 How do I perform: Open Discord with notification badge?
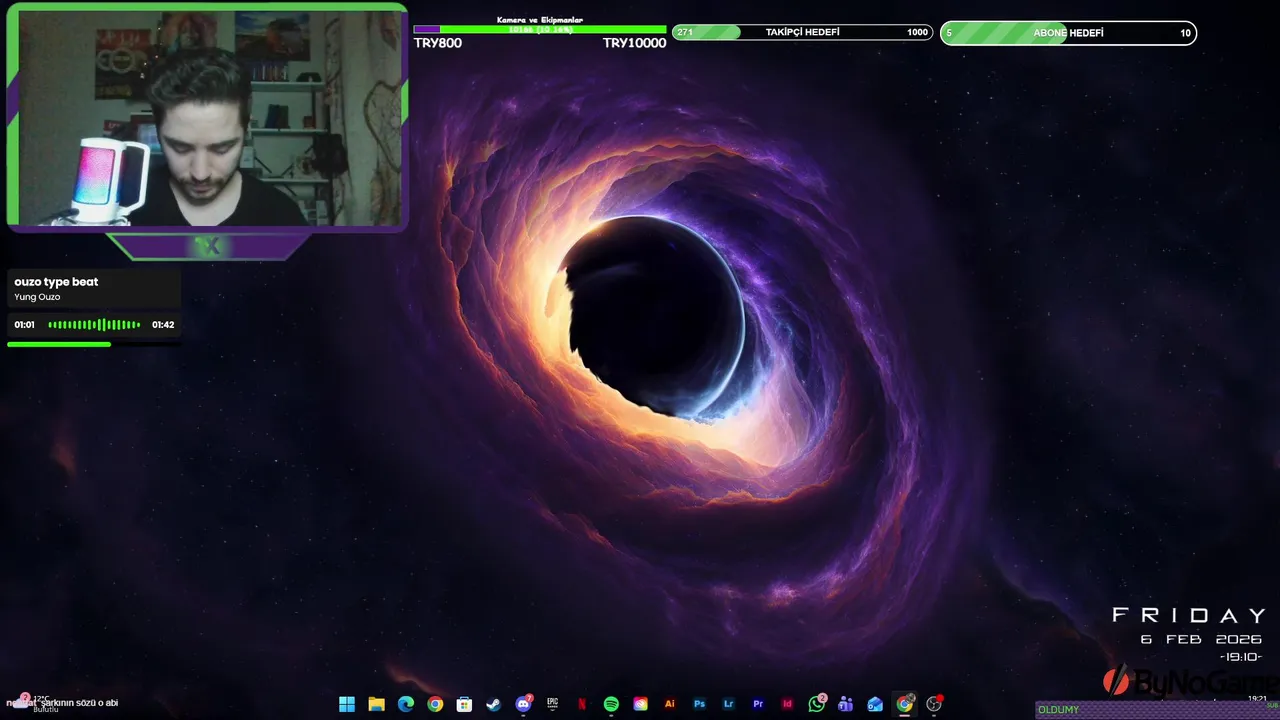[523, 704]
